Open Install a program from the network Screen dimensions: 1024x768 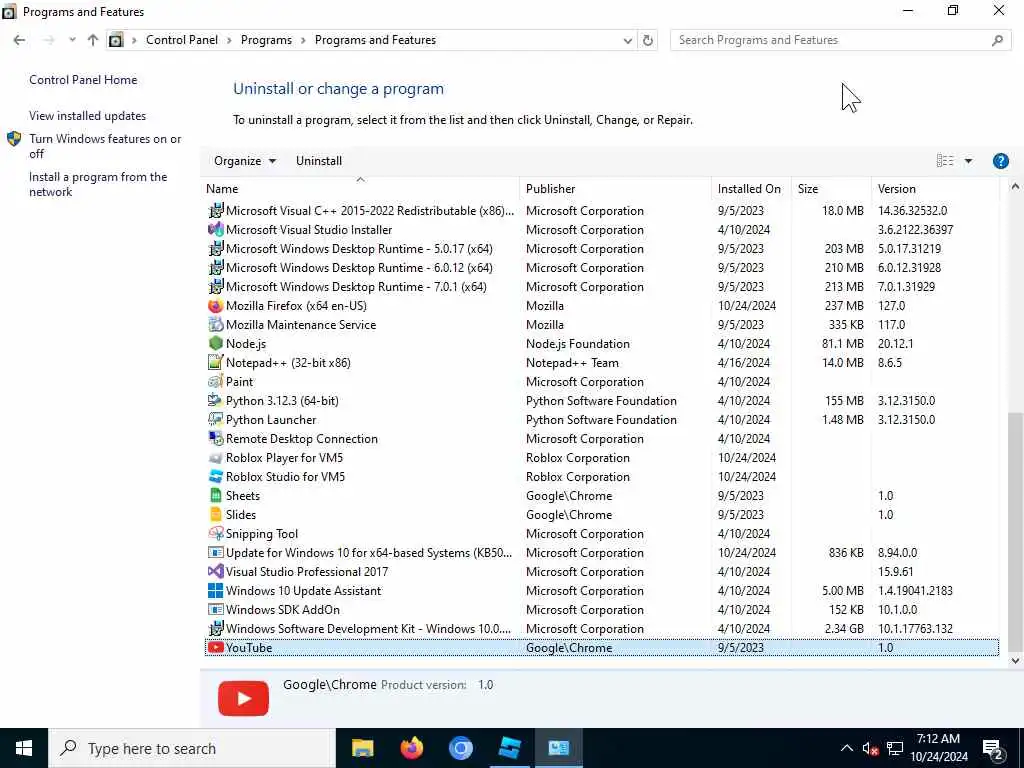pos(98,184)
